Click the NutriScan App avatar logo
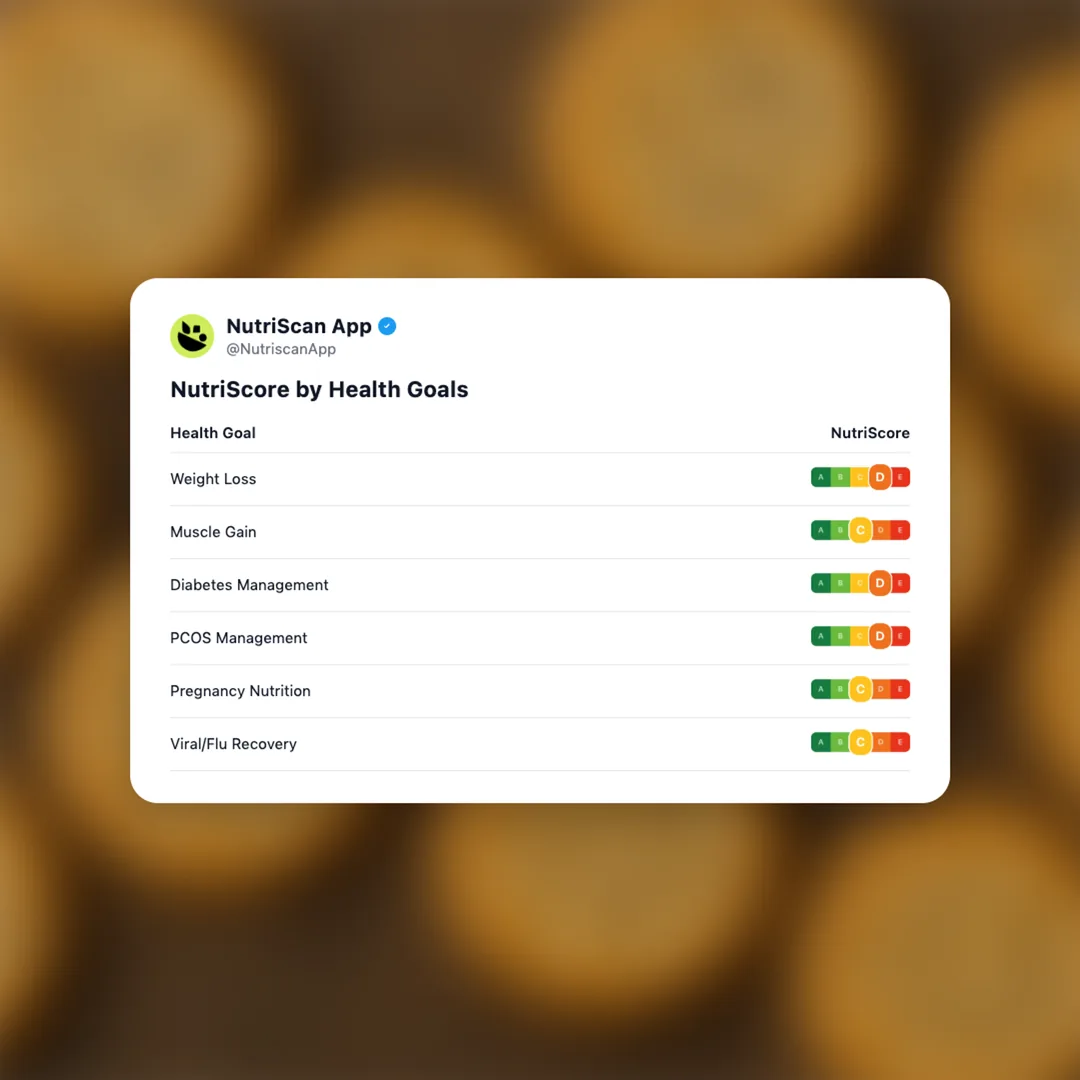Viewport: 1080px width, 1080px height. (x=192, y=336)
